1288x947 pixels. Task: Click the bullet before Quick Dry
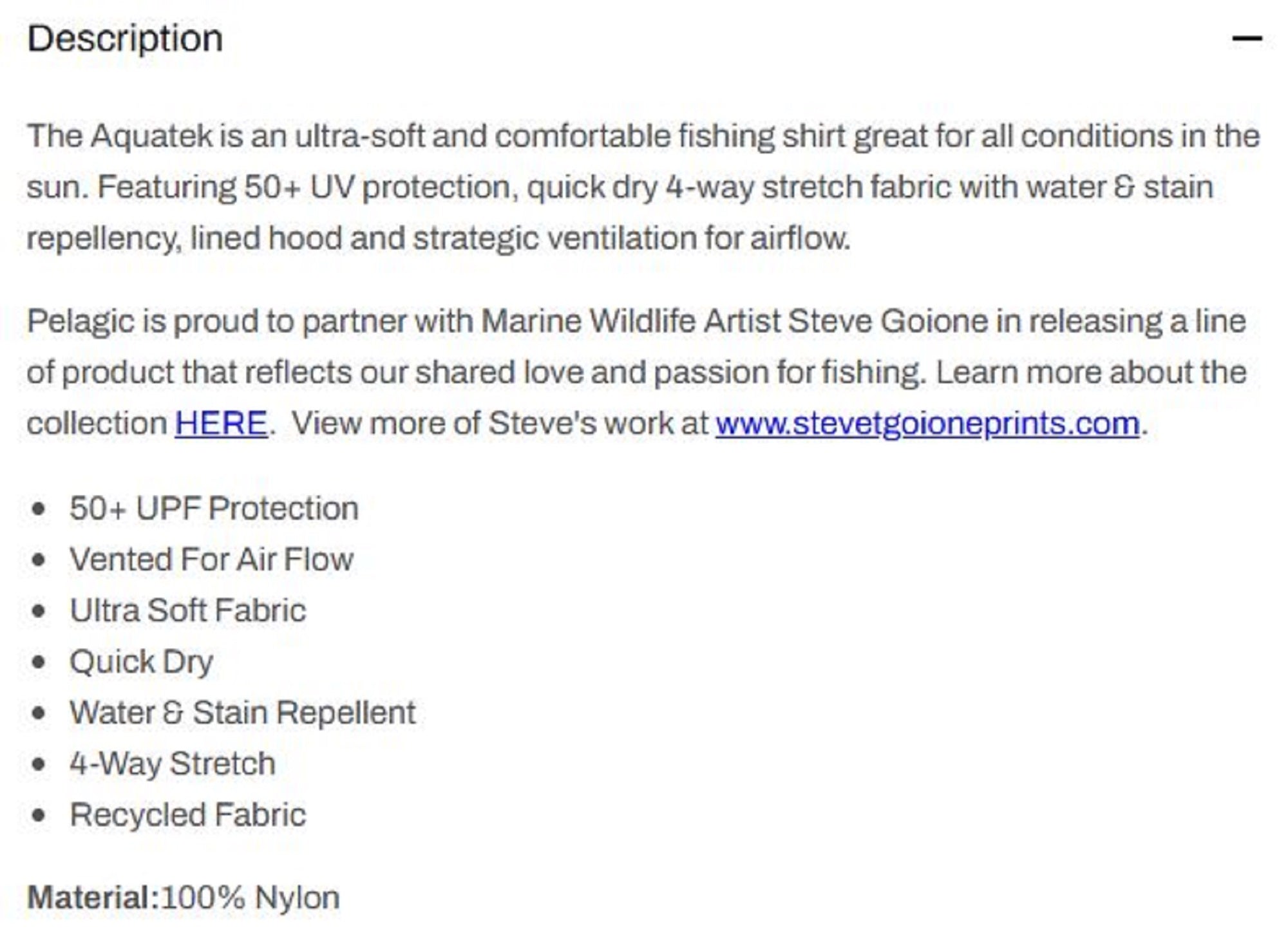pos(39,662)
